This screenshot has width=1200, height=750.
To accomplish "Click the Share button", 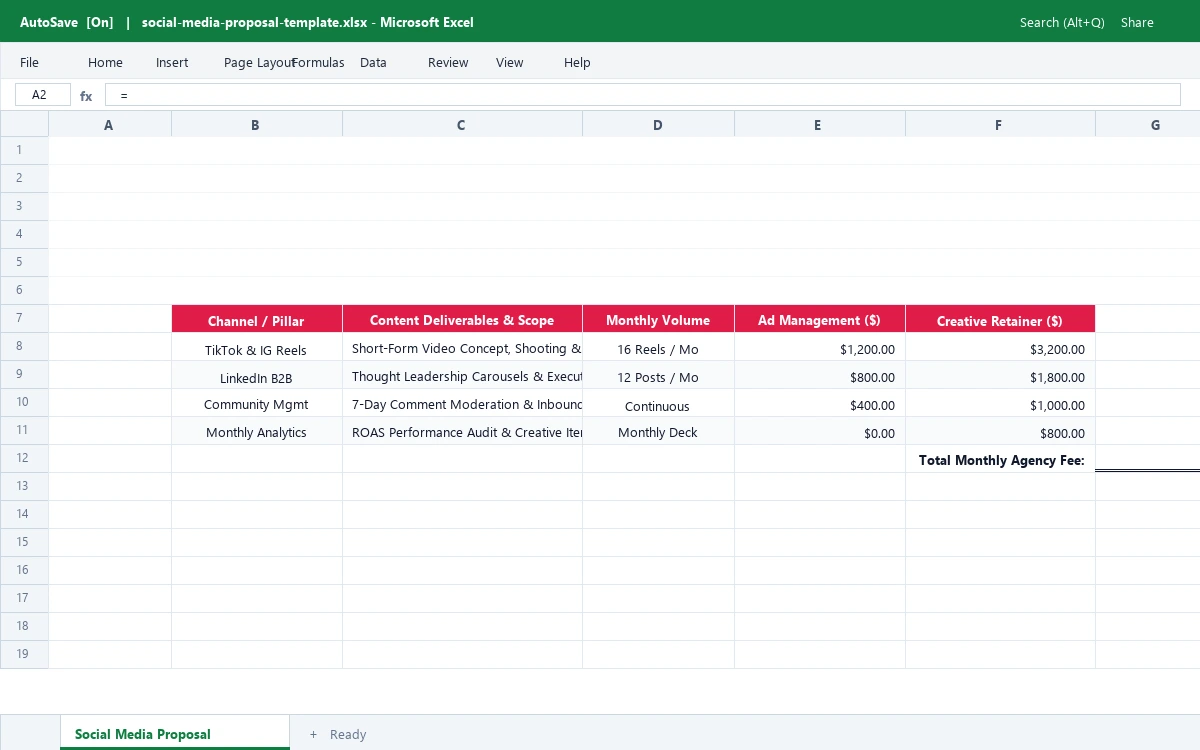I will (1137, 22).
